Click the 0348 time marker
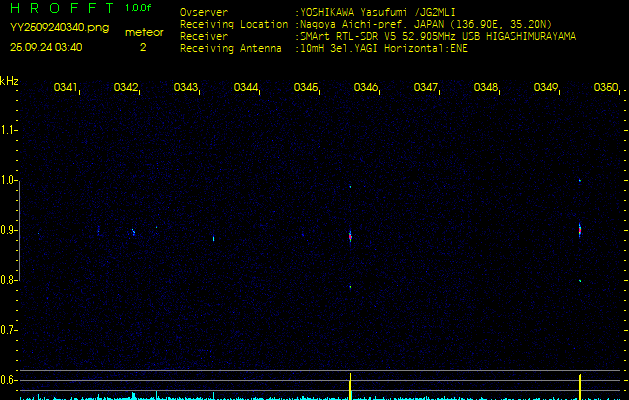The image size is (629, 400). (486, 87)
